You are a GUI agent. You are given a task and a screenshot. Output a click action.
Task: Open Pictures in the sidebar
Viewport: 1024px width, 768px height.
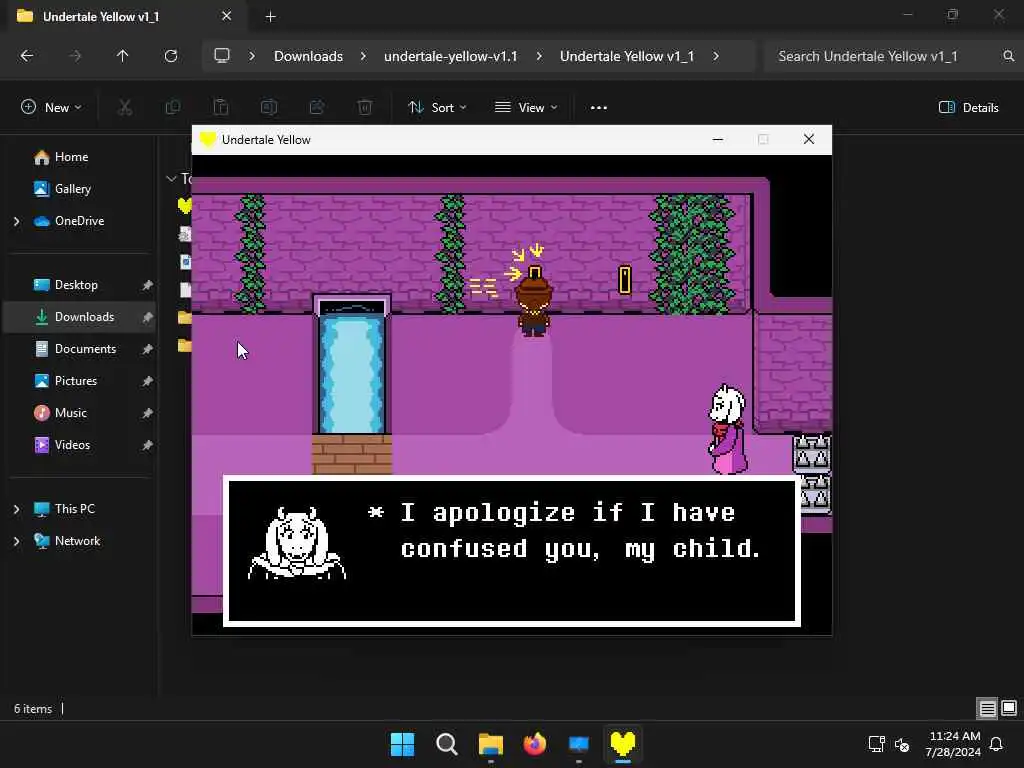76,381
